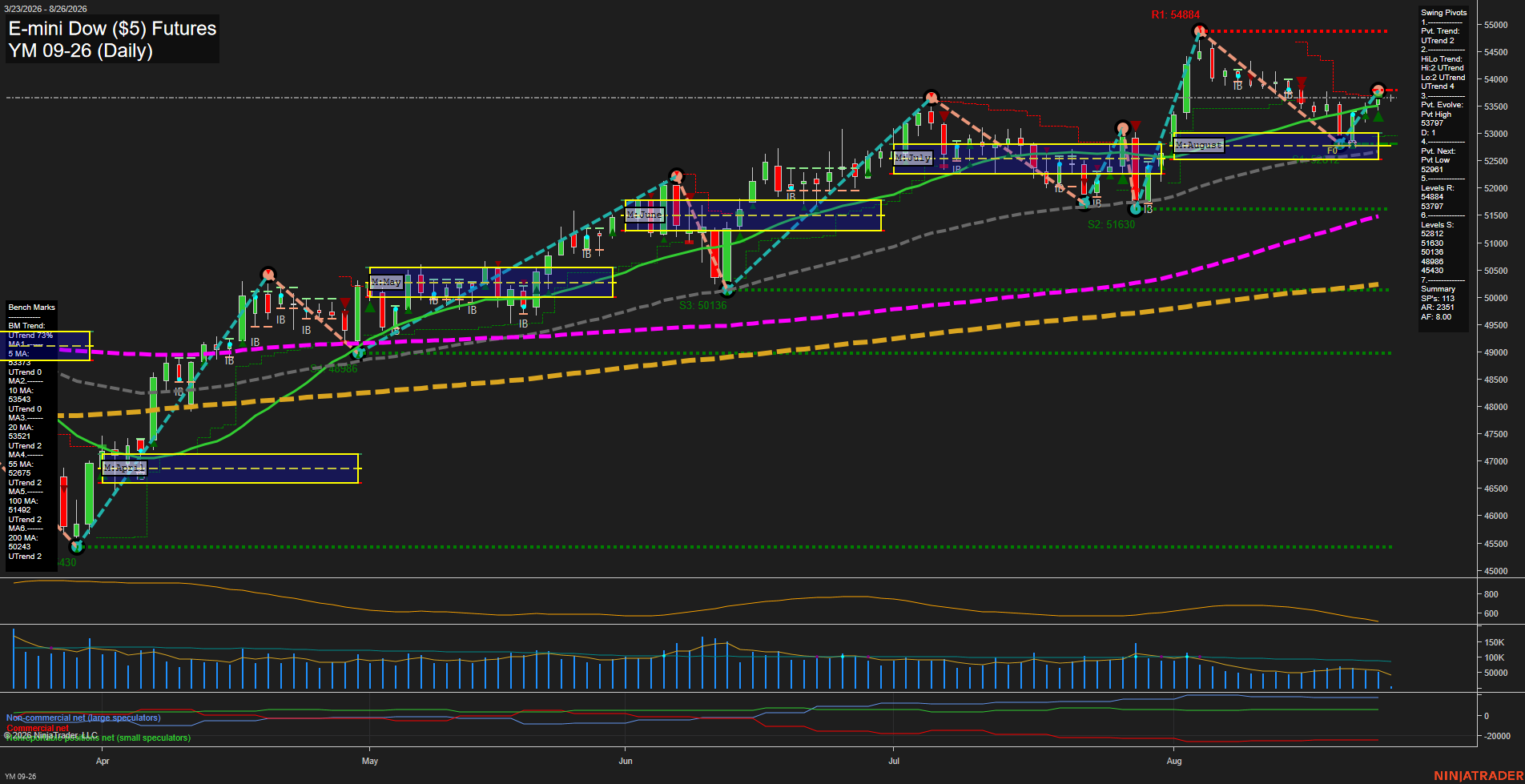Click the 'May' label on the time axis
The image size is (1525, 784).
pos(370,762)
